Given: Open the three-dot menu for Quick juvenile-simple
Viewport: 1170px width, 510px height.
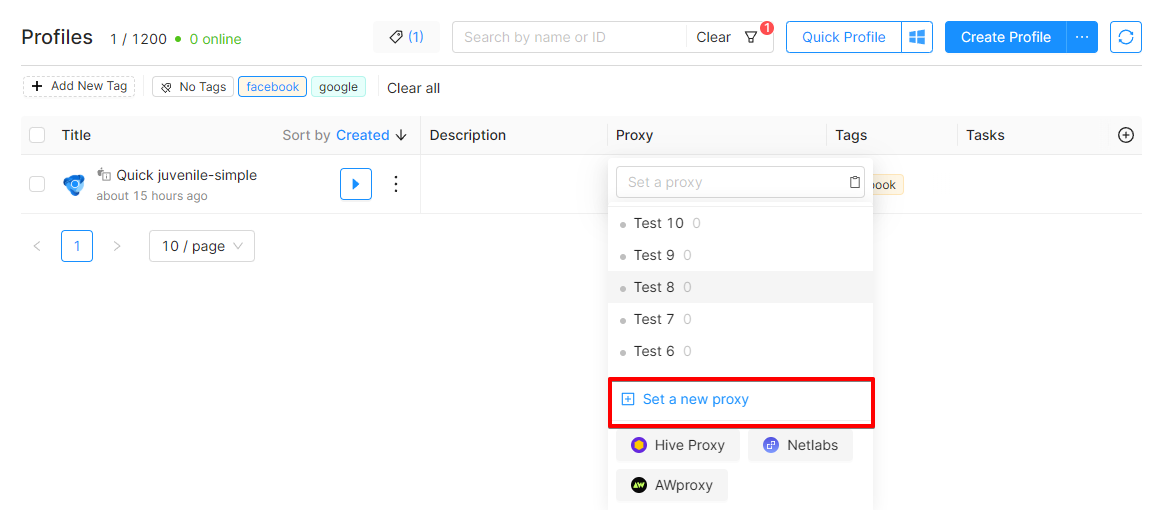Looking at the screenshot, I should 396,184.
